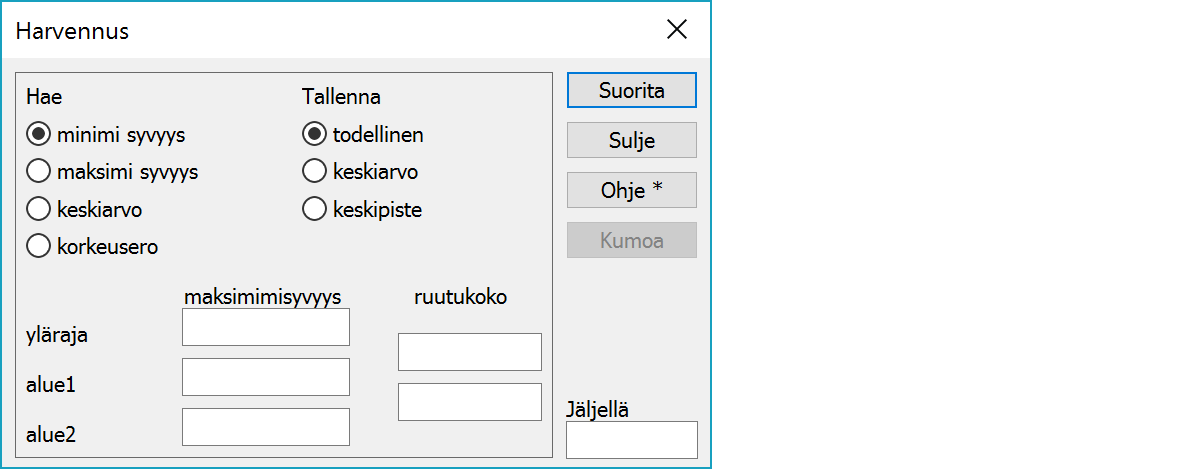Focus the upper ruutukoko input field

tap(469, 352)
